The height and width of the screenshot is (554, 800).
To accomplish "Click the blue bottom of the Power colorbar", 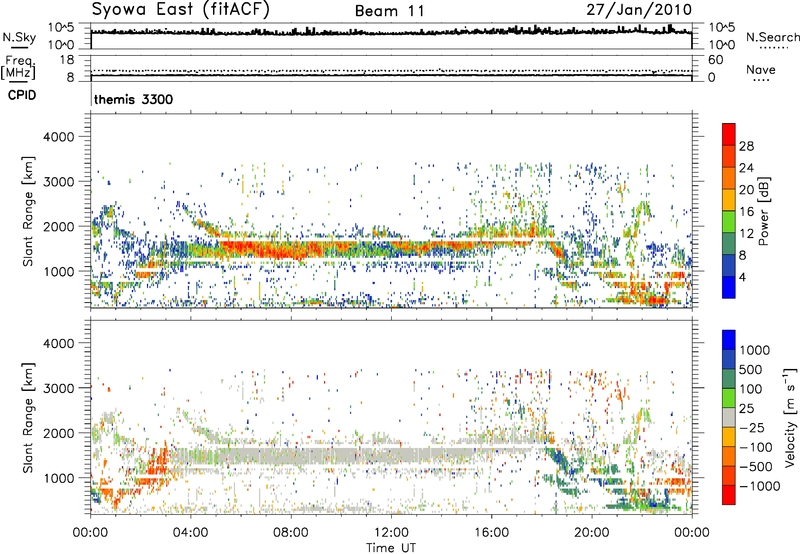I will click(x=729, y=288).
